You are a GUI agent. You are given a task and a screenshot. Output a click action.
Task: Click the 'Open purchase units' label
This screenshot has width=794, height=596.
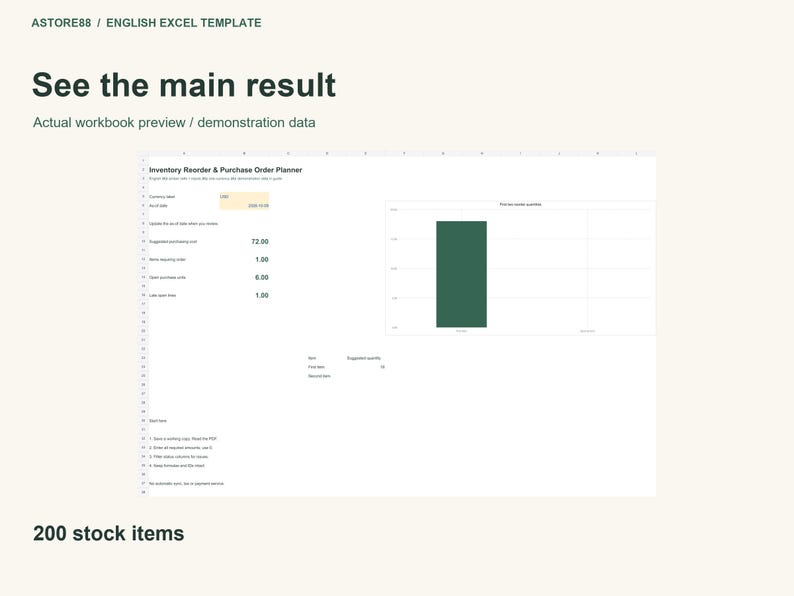(167, 277)
